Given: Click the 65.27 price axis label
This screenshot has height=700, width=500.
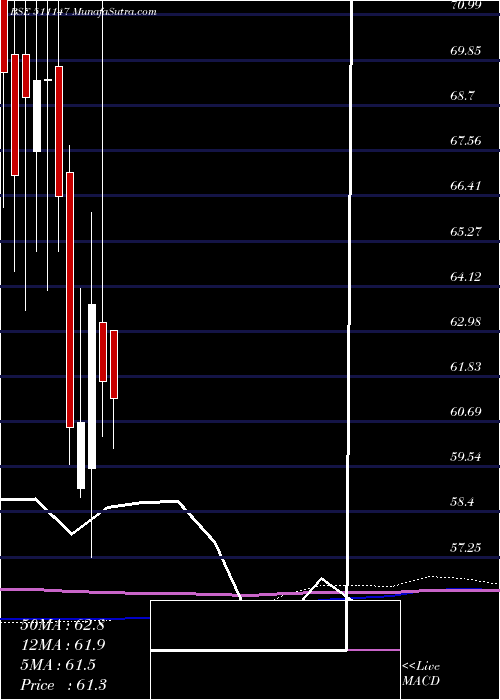Looking at the screenshot, I should click(466, 231).
